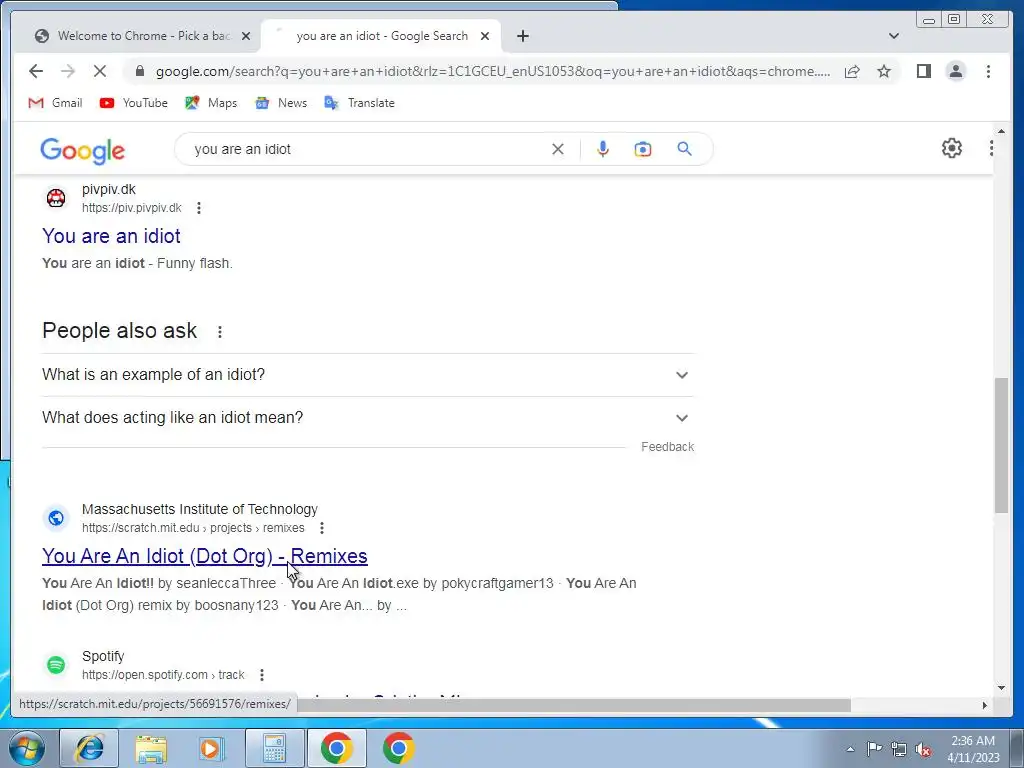Click the Massachusetts Institute of Technology globe icon
Image resolution: width=1024 pixels, height=768 pixels.
[x=56, y=518]
